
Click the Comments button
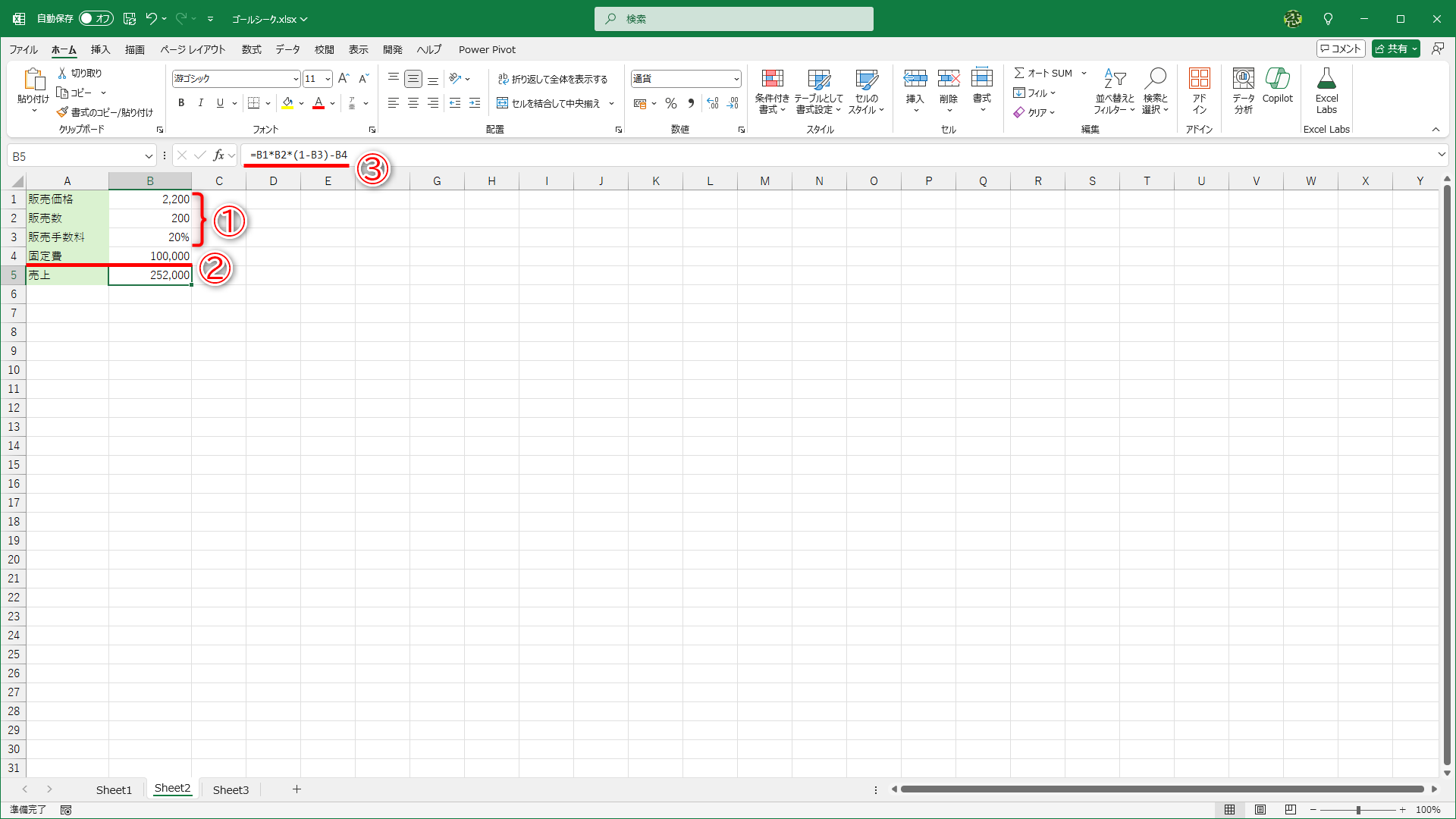tap(1341, 49)
